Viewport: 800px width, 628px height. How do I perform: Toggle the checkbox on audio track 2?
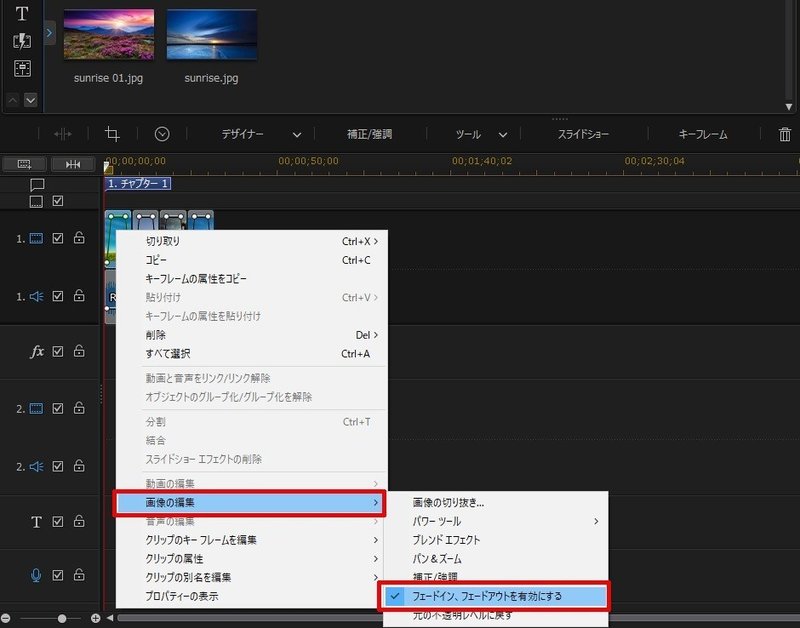tap(57, 465)
